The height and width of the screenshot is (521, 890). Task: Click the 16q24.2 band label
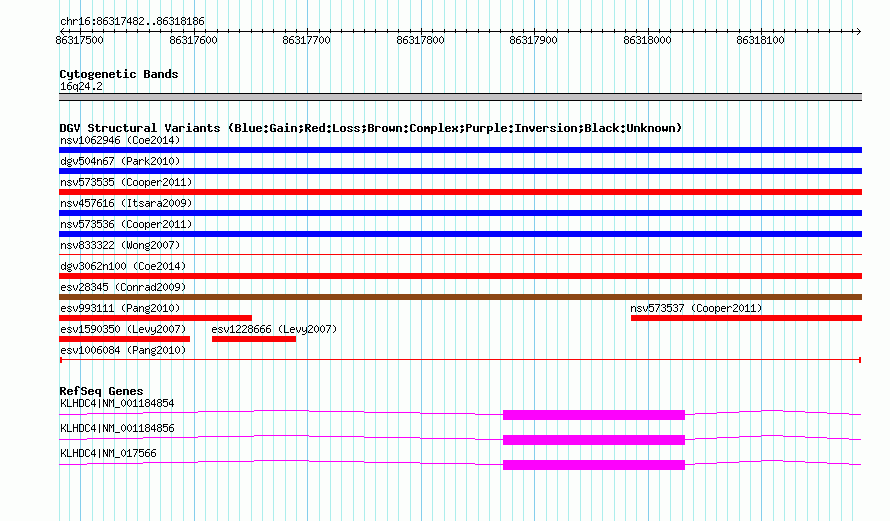[81, 86]
